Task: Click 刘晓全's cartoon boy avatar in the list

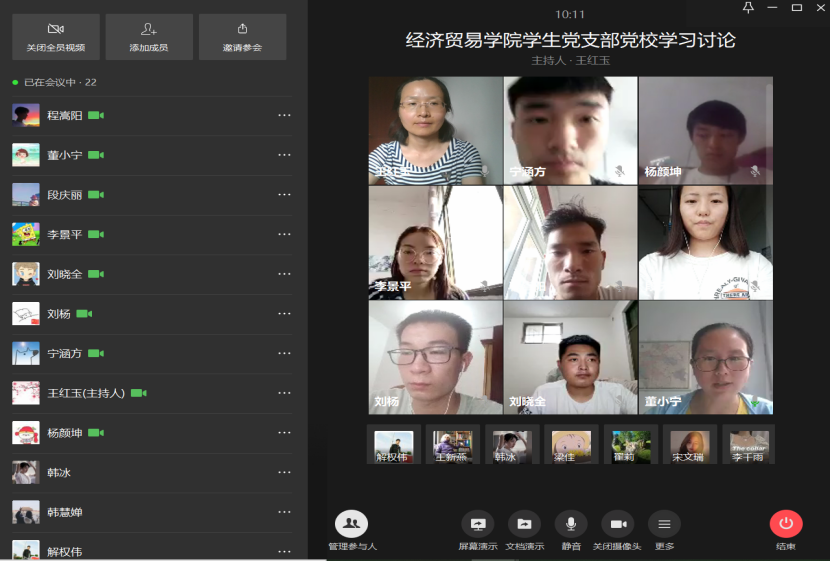Action: pyautogui.click(x=26, y=274)
